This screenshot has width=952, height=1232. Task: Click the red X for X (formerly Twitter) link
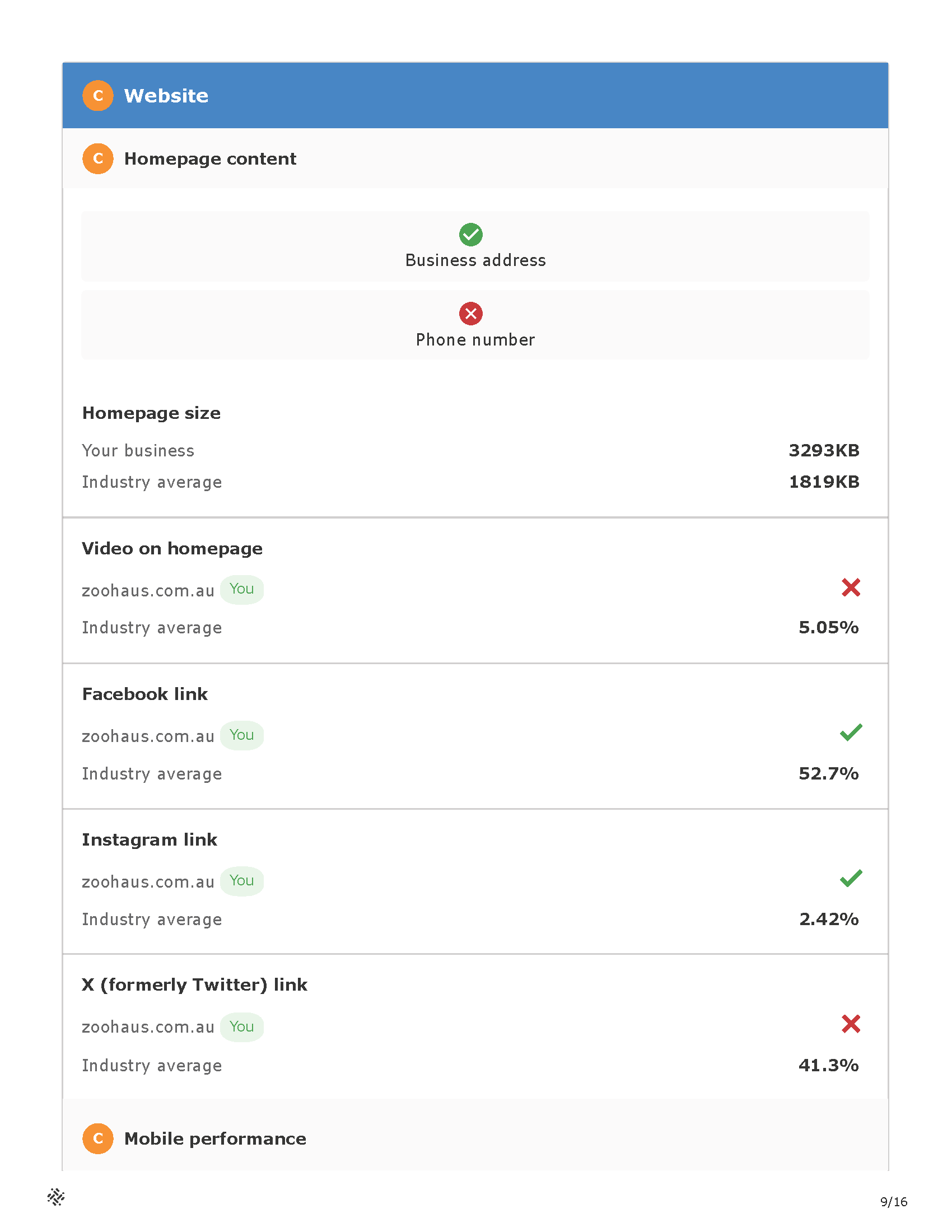click(x=851, y=1024)
